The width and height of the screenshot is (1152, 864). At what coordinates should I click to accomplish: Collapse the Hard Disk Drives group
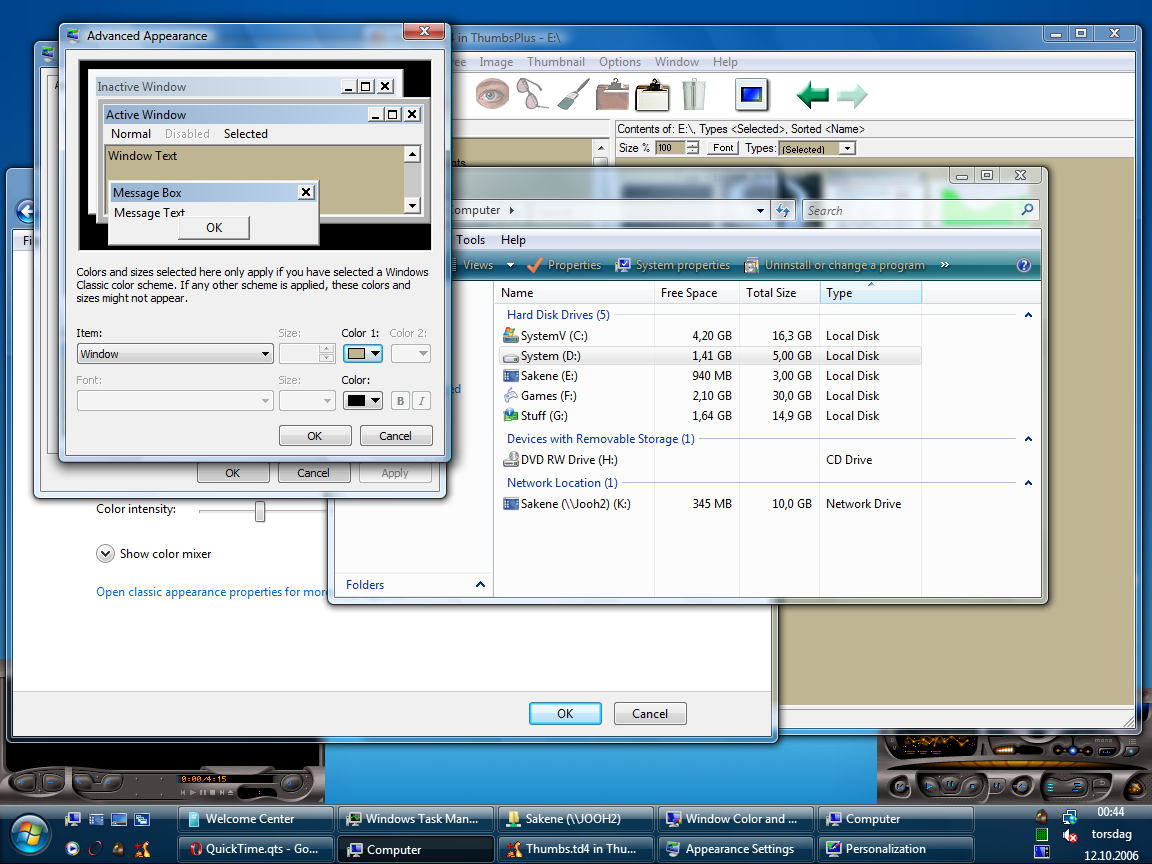tap(1028, 315)
